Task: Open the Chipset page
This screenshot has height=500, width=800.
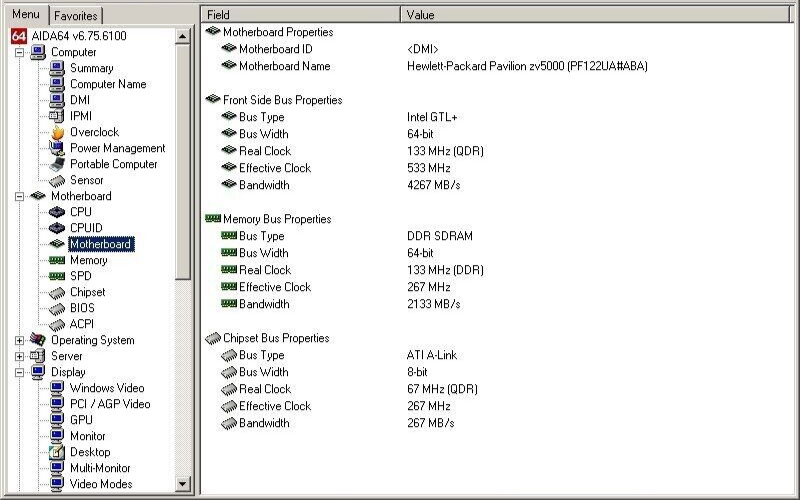Action: coord(88,292)
